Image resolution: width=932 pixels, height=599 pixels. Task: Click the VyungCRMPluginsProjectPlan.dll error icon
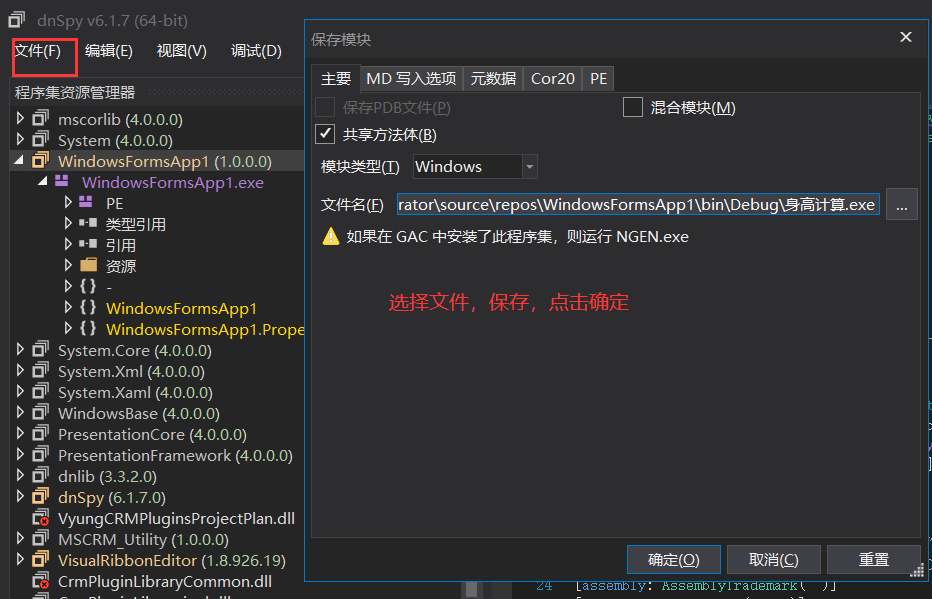[x=40, y=518]
